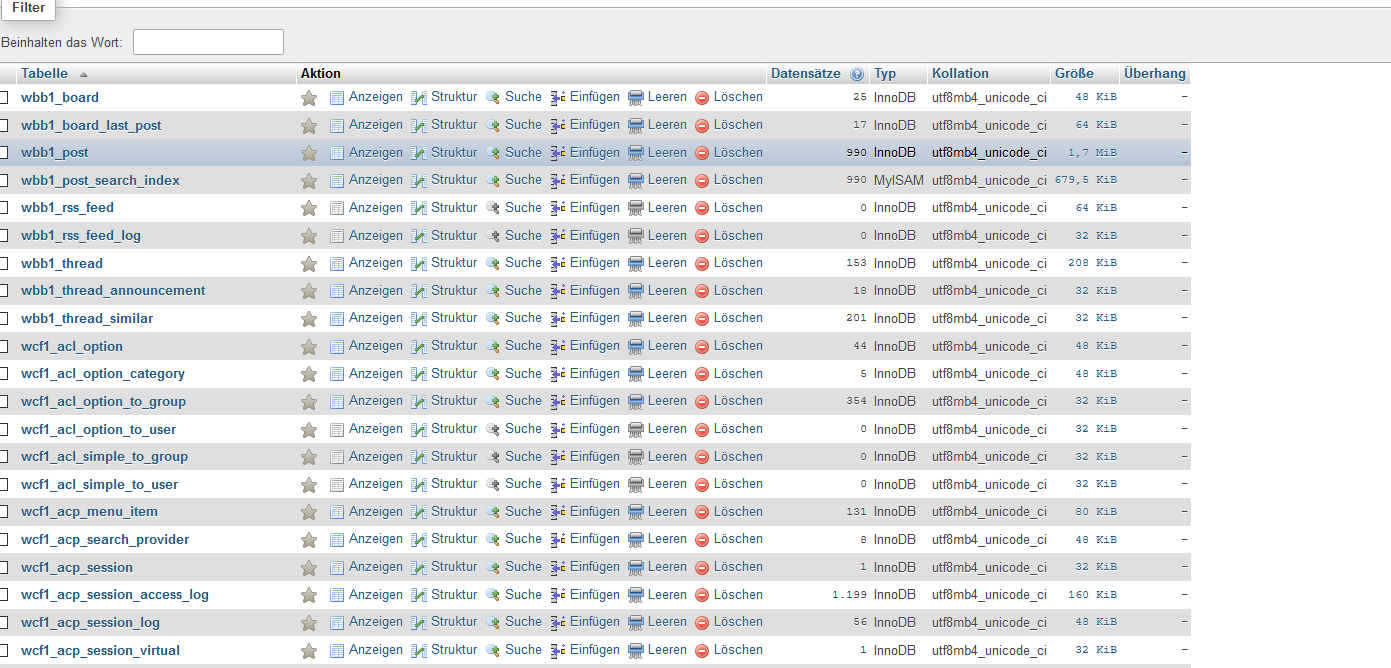Check the wbb1_board table checkbox
This screenshot has width=1391, height=668.
pos(4,98)
